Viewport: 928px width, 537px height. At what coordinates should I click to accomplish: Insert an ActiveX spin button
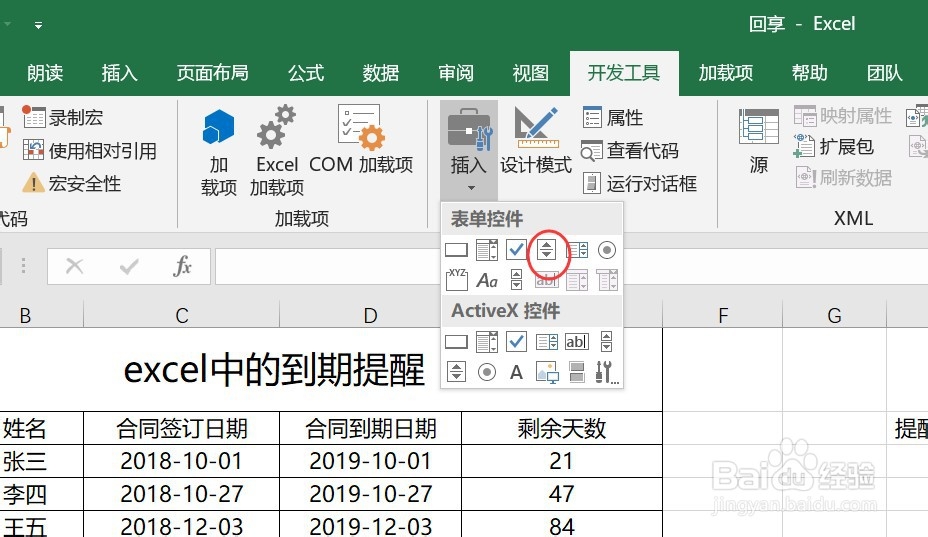pos(456,372)
